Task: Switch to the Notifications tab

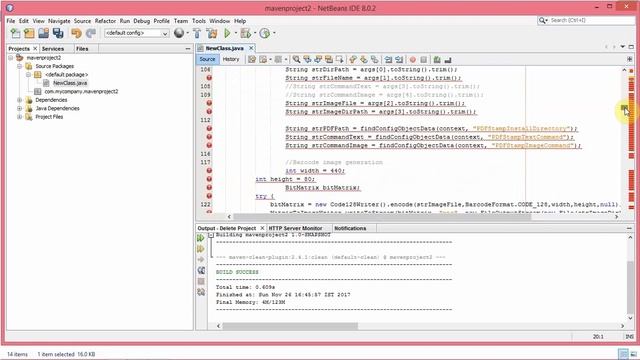Action: (x=350, y=228)
